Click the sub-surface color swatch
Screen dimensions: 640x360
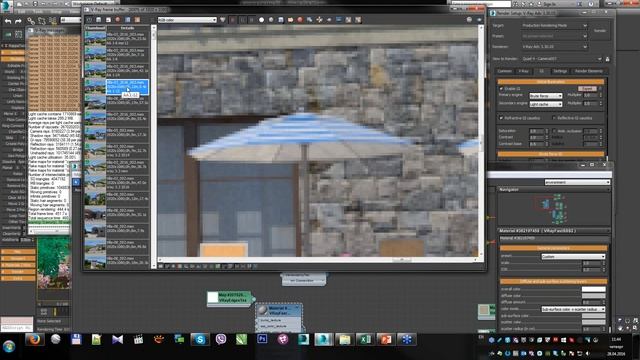pos(593,316)
